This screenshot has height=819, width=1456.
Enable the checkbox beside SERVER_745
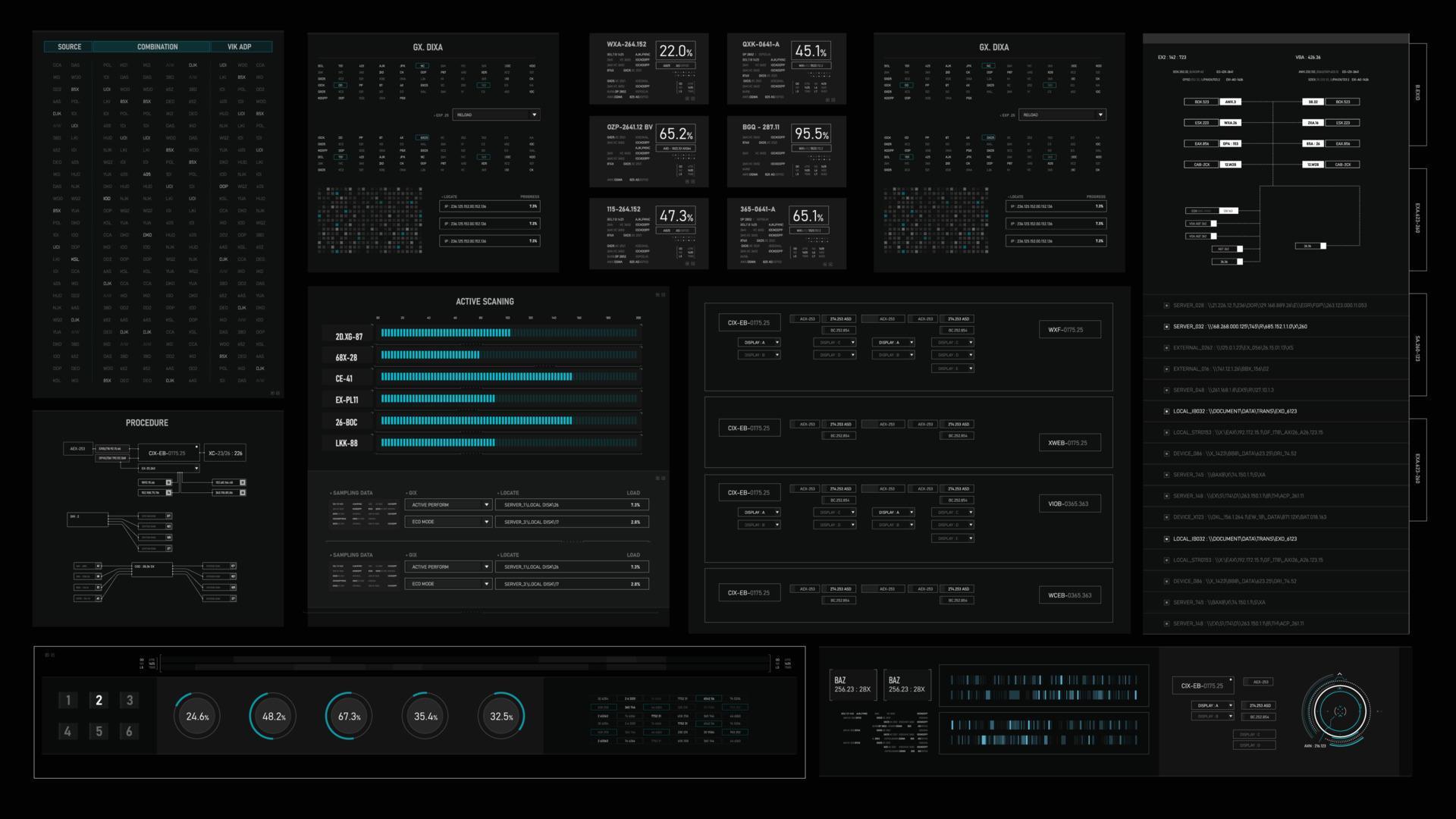click(x=1166, y=474)
